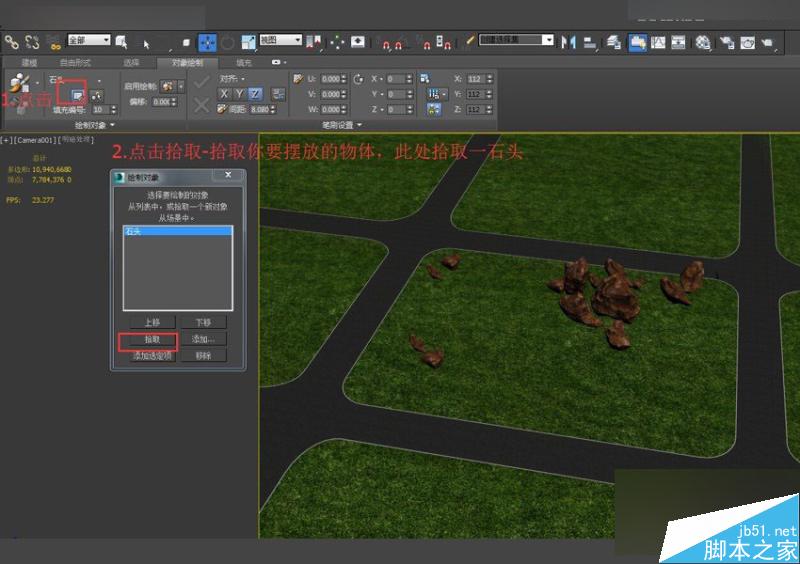The image size is (800, 564).
Task: Switch to the 对象绘制 ribbon tab
Action: (x=186, y=62)
